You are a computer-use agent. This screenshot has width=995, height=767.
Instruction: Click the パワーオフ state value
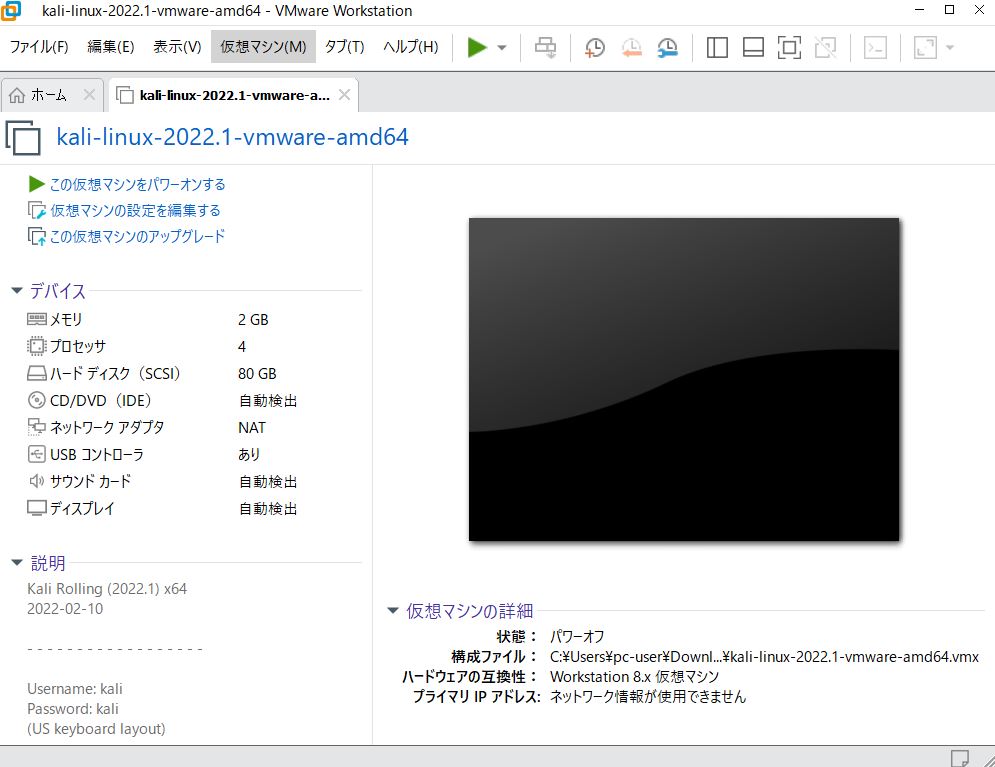[x=577, y=636]
